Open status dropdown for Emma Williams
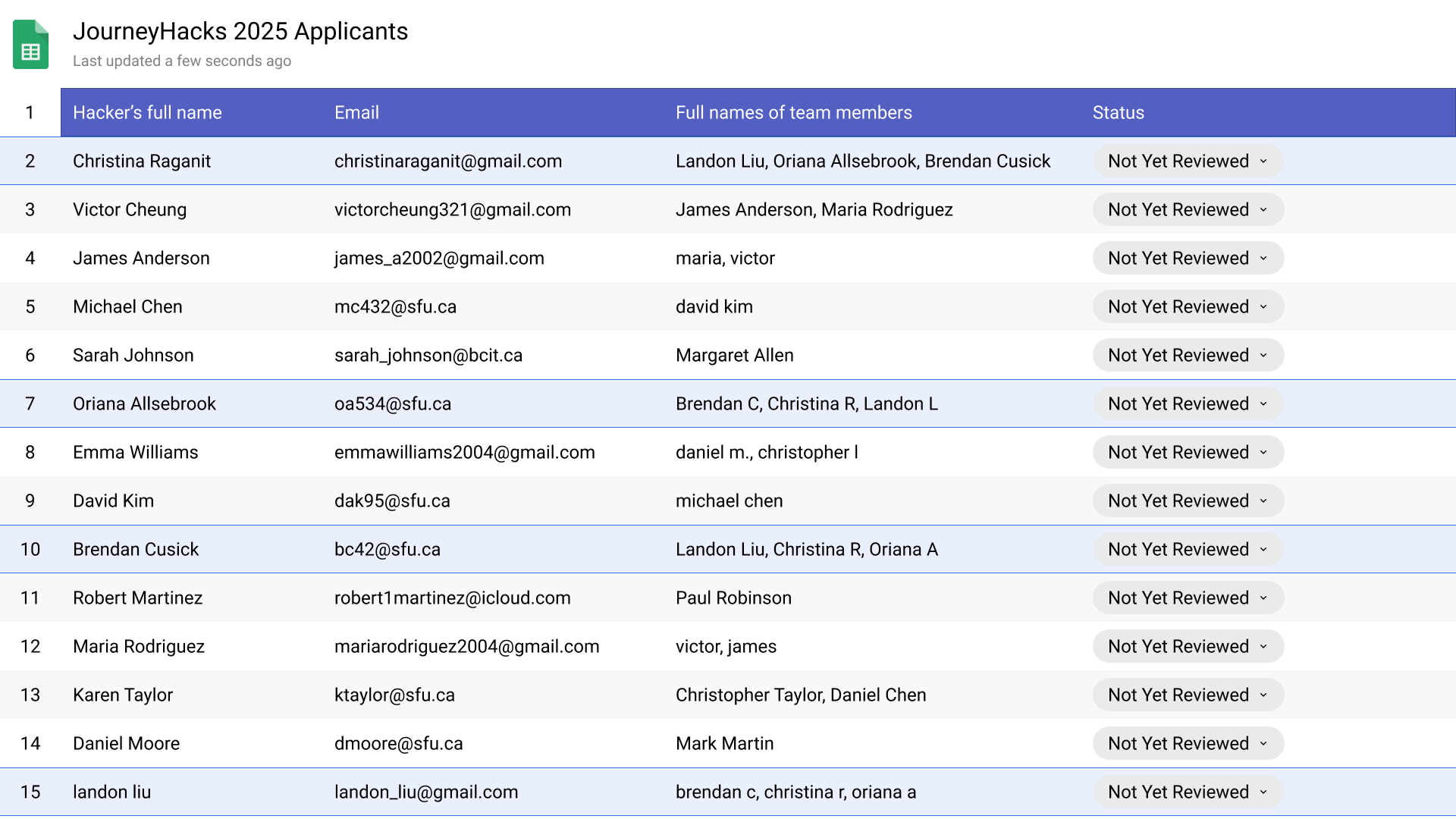The image size is (1456, 819). click(x=1188, y=452)
